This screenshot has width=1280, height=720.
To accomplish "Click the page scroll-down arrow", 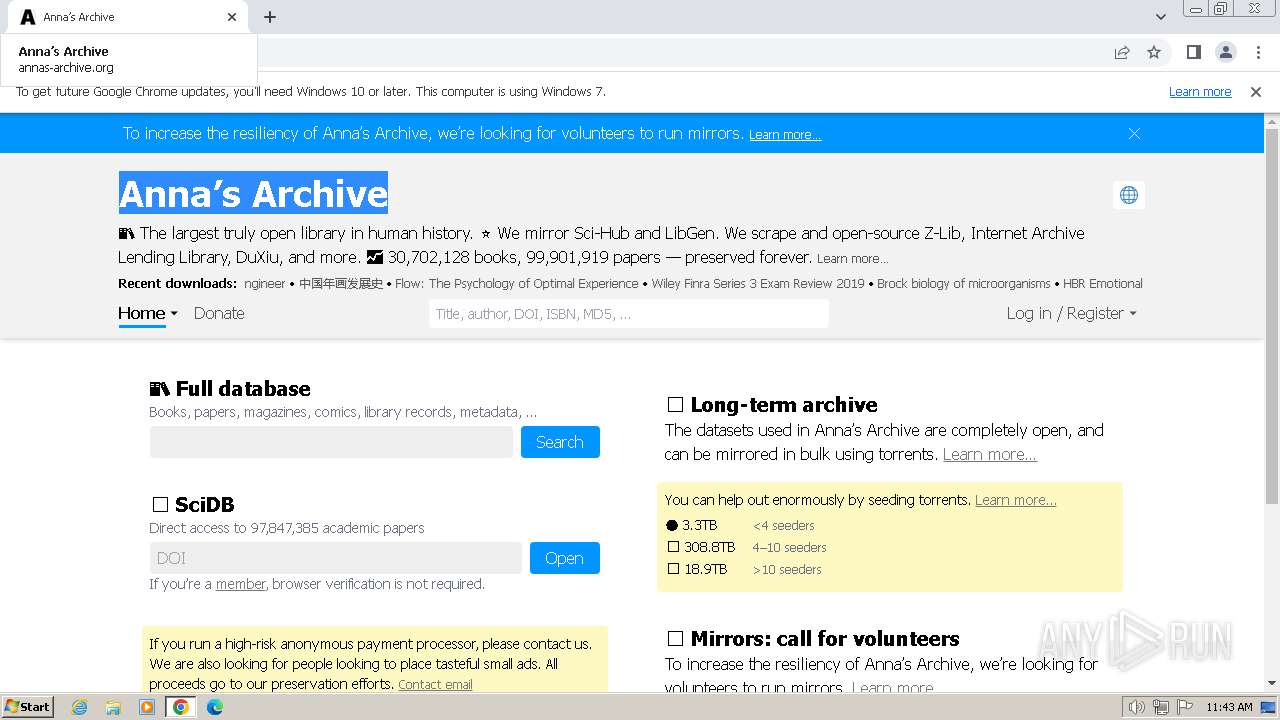I will [1272, 684].
